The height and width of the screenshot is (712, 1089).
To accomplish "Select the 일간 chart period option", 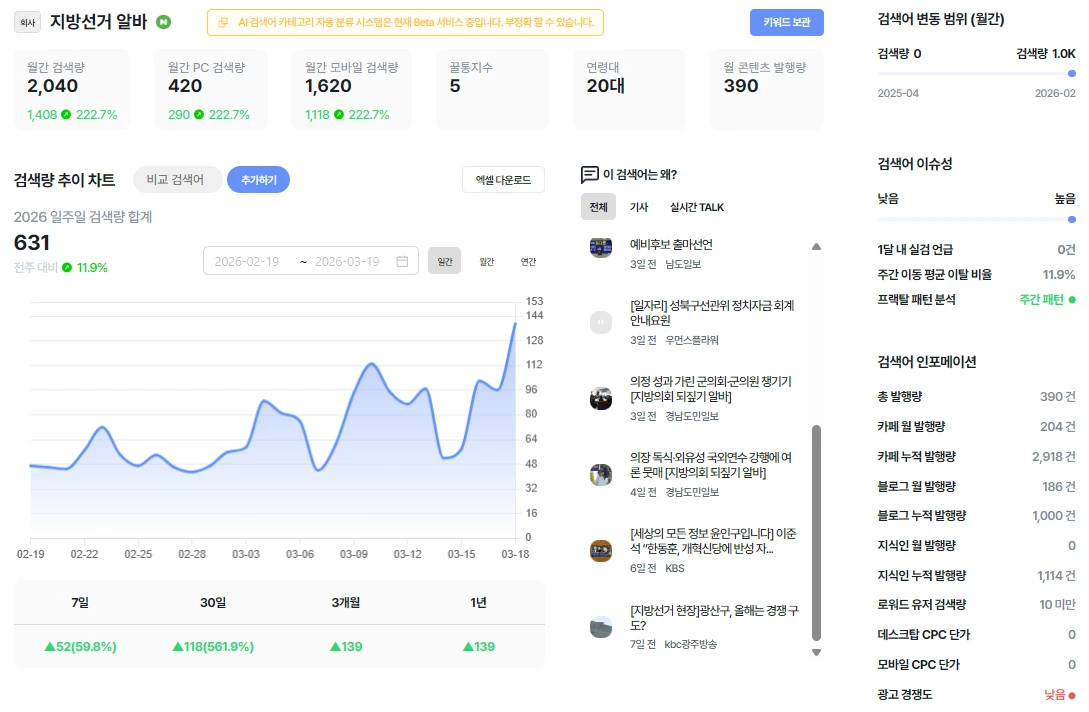I will pyautogui.click(x=444, y=261).
